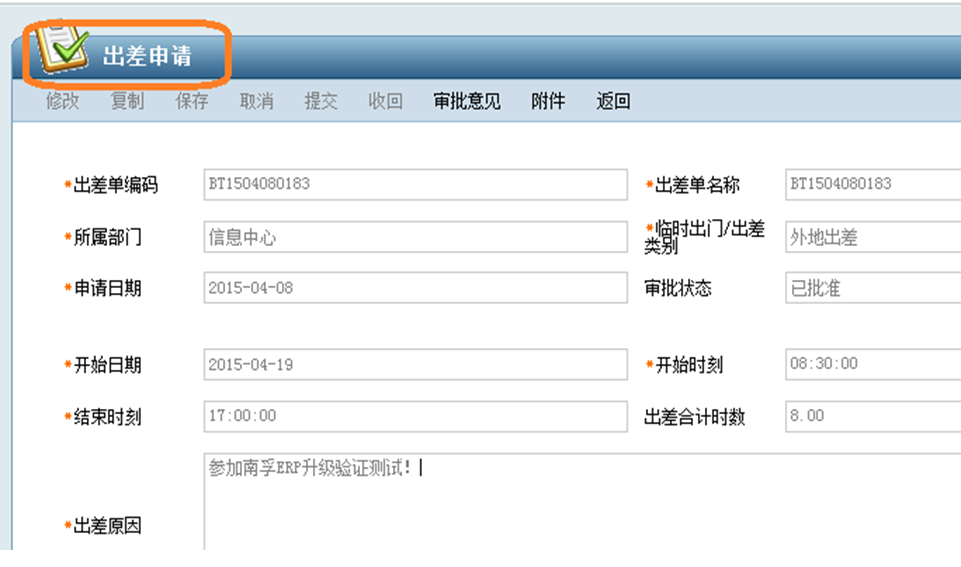Screen dimensions: 961x567
Task: Click the 开始时刻 field showing 08:30:00
Action: tap(872, 365)
